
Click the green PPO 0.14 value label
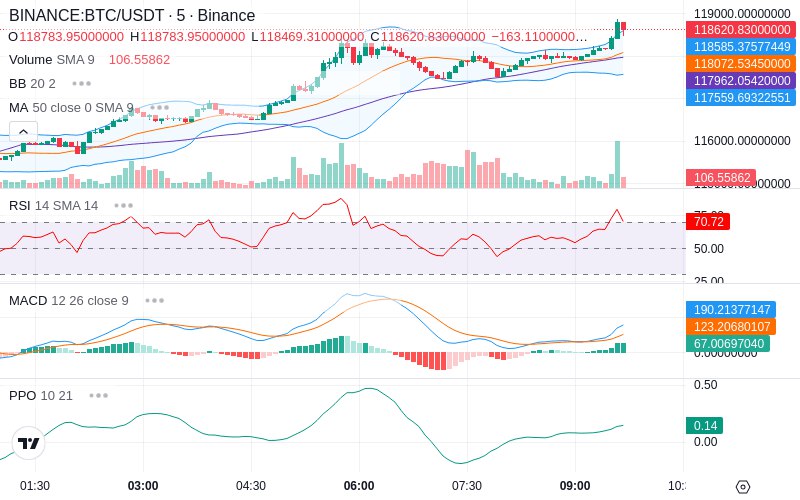point(705,426)
